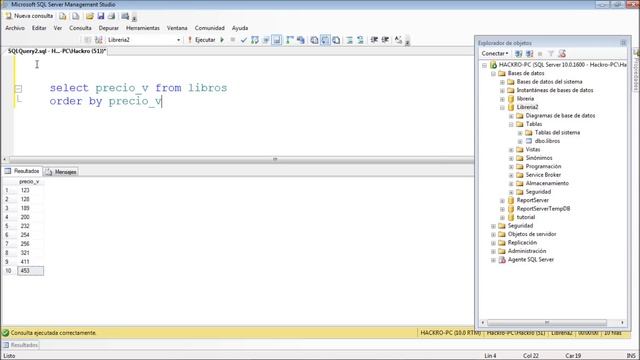Select the ReportServerTempDB database
The height and width of the screenshot is (360, 640).
pyautogui.click(x=543, y=209)
